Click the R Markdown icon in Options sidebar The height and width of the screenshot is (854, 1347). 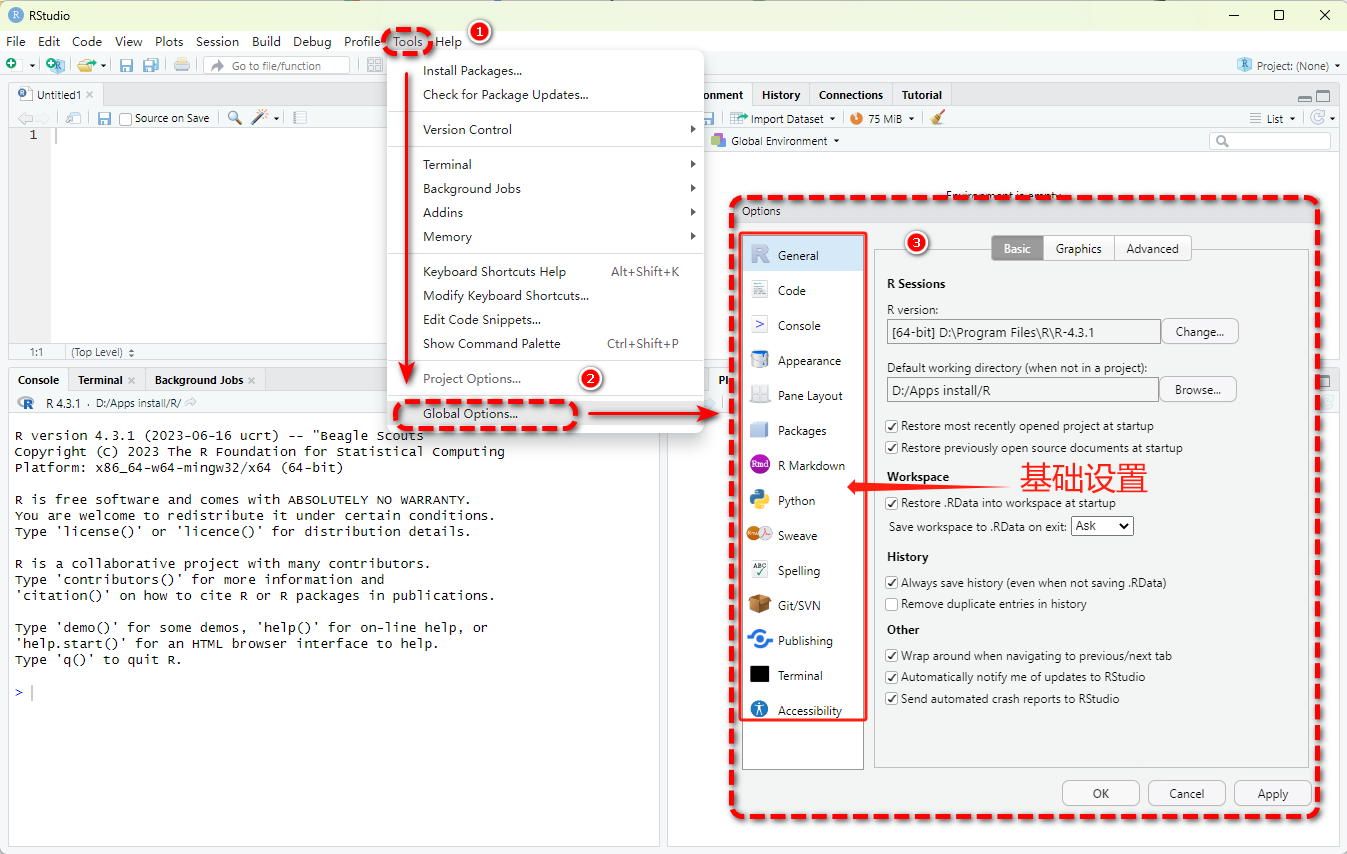pyautogui.click(x=760, y=465)
